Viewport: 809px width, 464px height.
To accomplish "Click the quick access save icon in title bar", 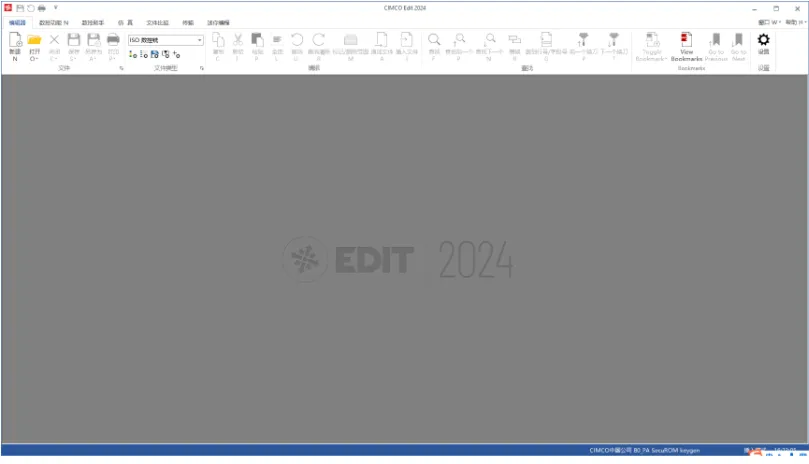I will (x=20, y=8).
